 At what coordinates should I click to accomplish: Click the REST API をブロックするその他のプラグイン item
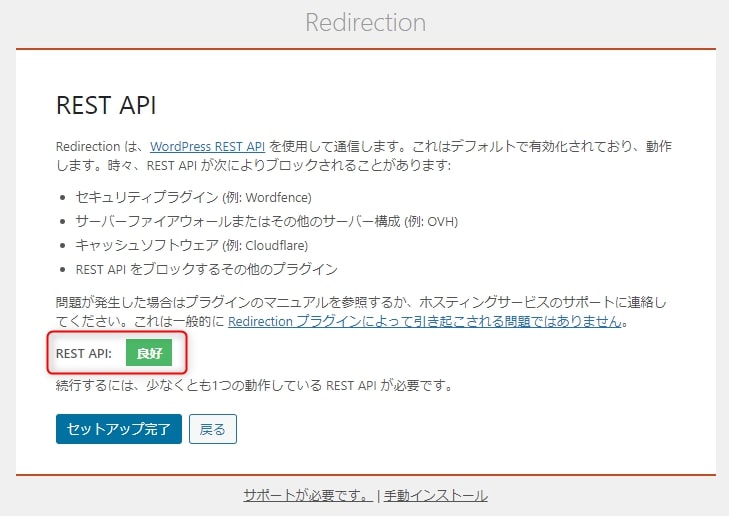(206, 269)
